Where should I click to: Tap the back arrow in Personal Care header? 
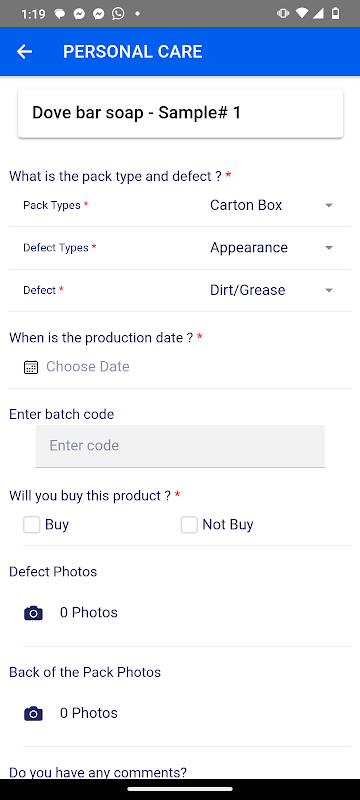24,52
